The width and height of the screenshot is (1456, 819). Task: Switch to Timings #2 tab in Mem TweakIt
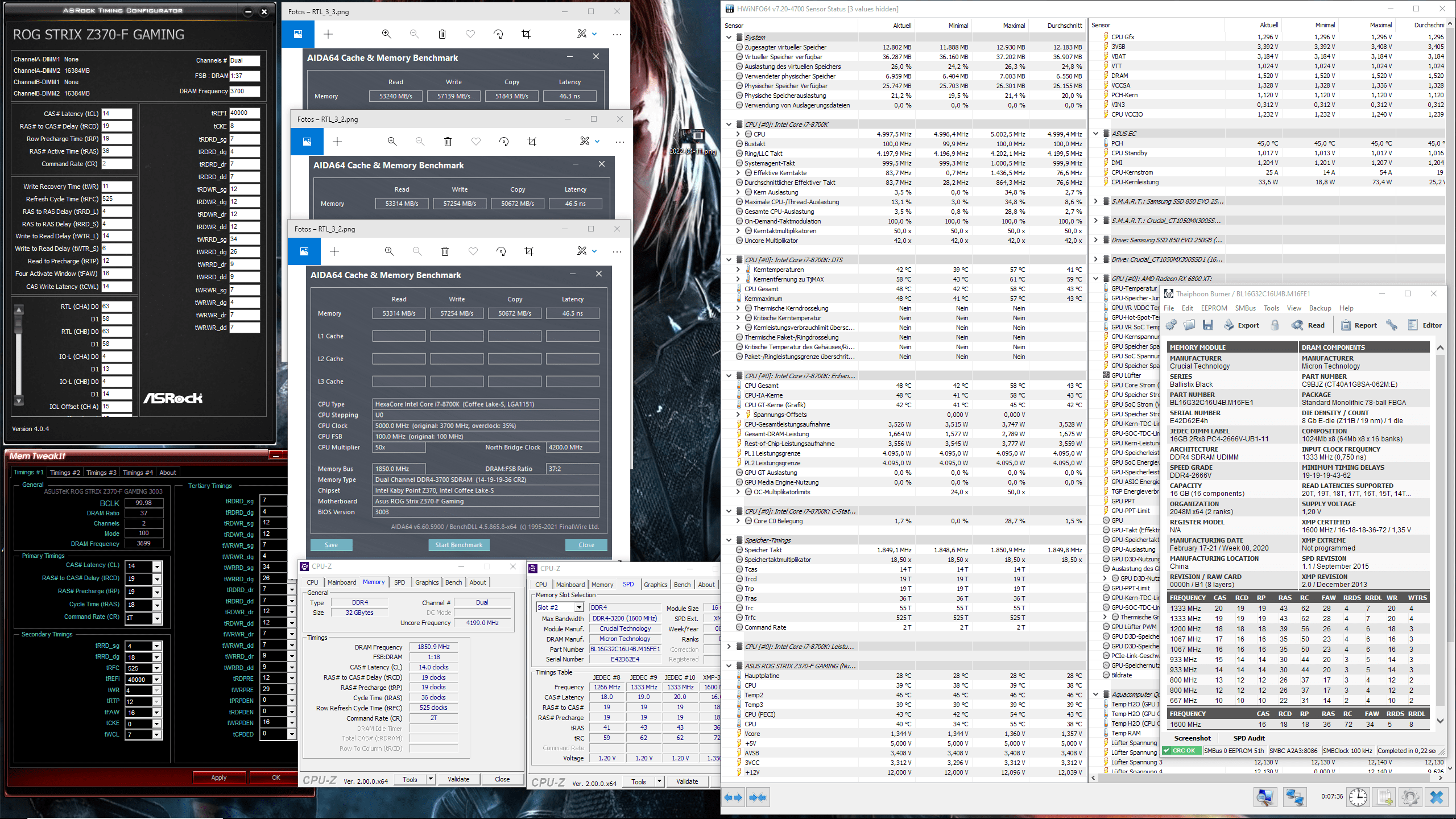pos(65,473)
